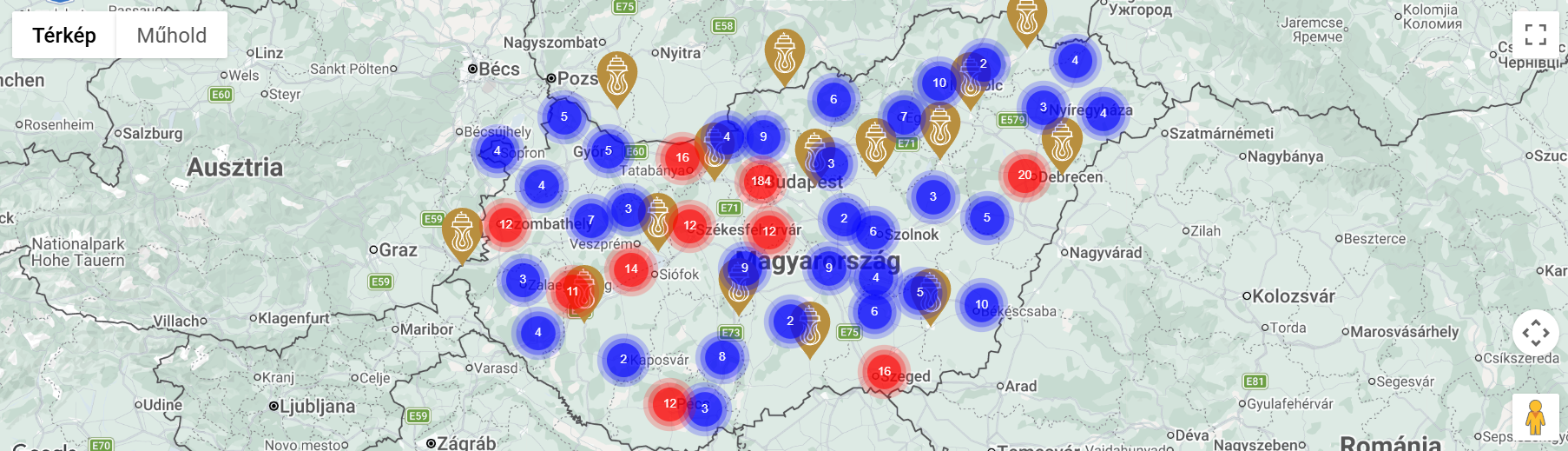Open the blue 3 cluster at Zala
This screenshot has height=451, width=1568.
[522, 279]
